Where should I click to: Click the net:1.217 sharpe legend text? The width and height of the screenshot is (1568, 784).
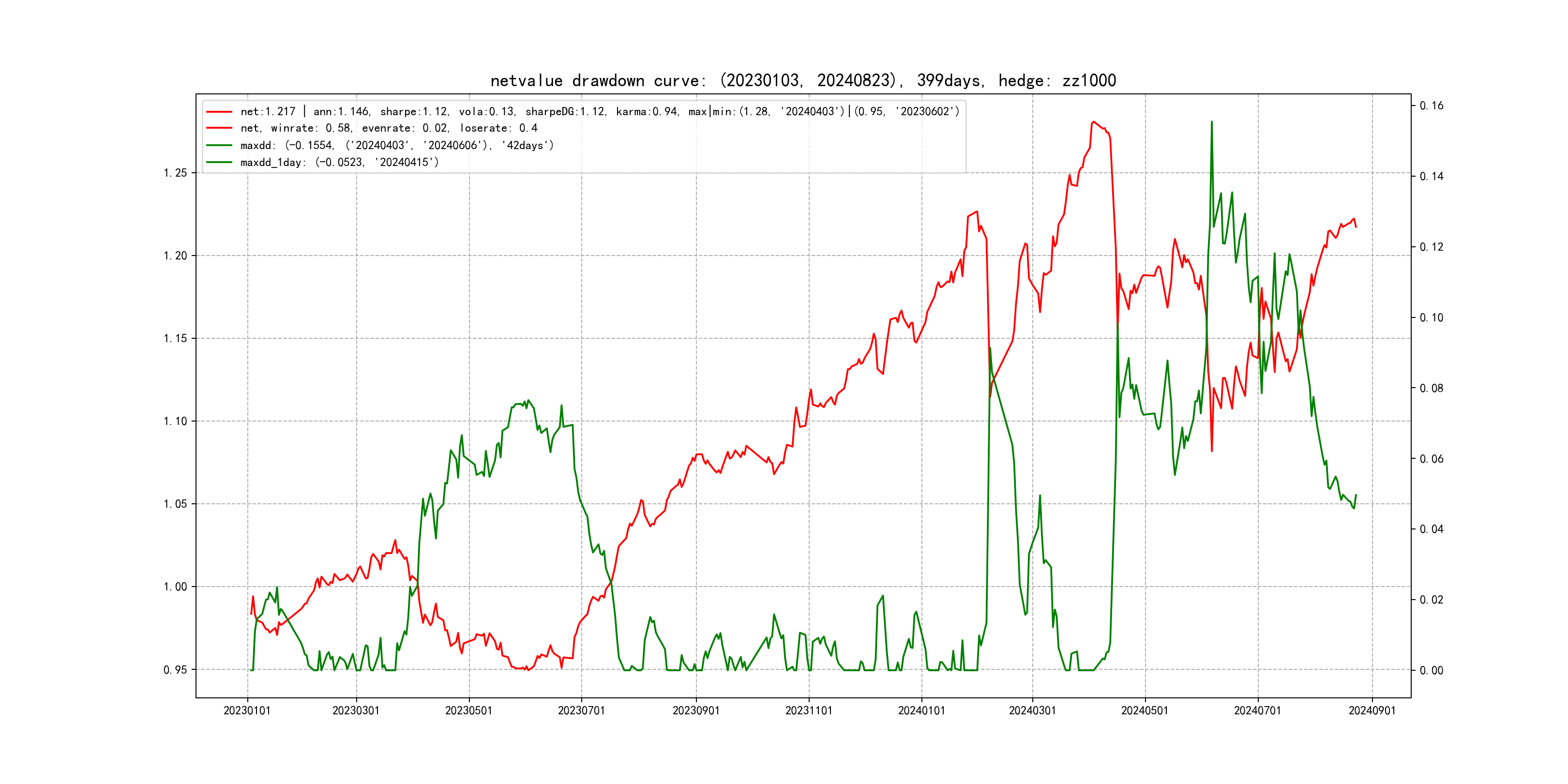[x=600, y=112]
